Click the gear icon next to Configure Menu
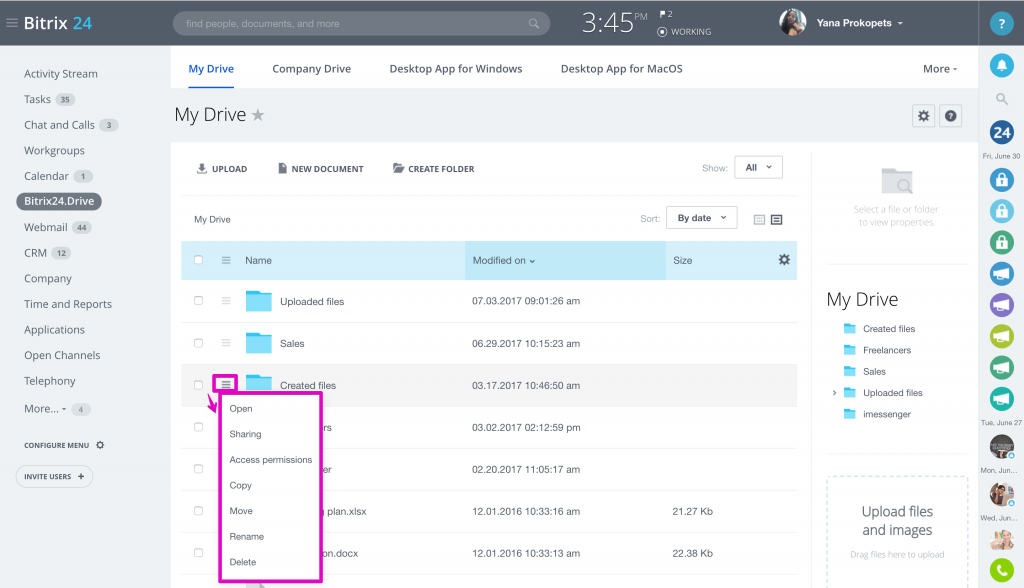This screenshot has height=588, width=1024. coord(100,445)
